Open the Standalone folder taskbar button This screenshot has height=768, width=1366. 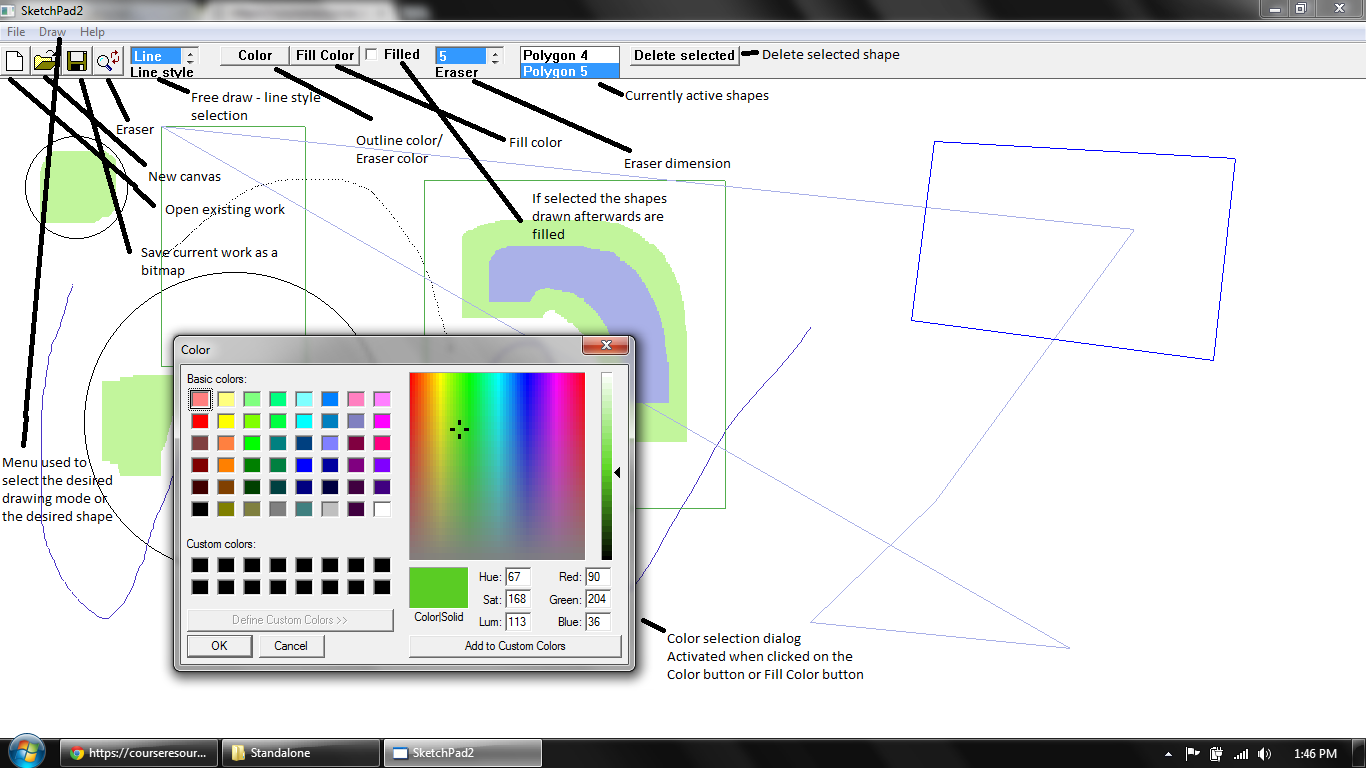pyautogui.click(x=301, y=753)
